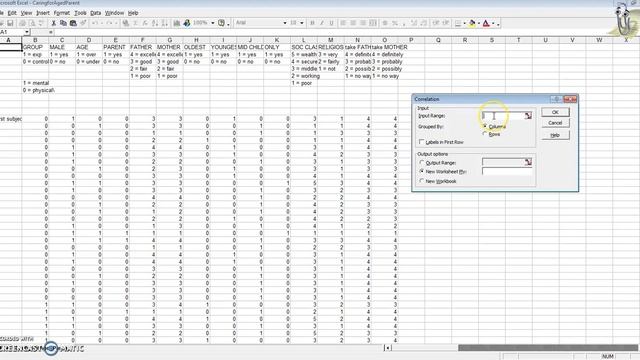Click the Help icon after the zoom box

tap(221, 23)
